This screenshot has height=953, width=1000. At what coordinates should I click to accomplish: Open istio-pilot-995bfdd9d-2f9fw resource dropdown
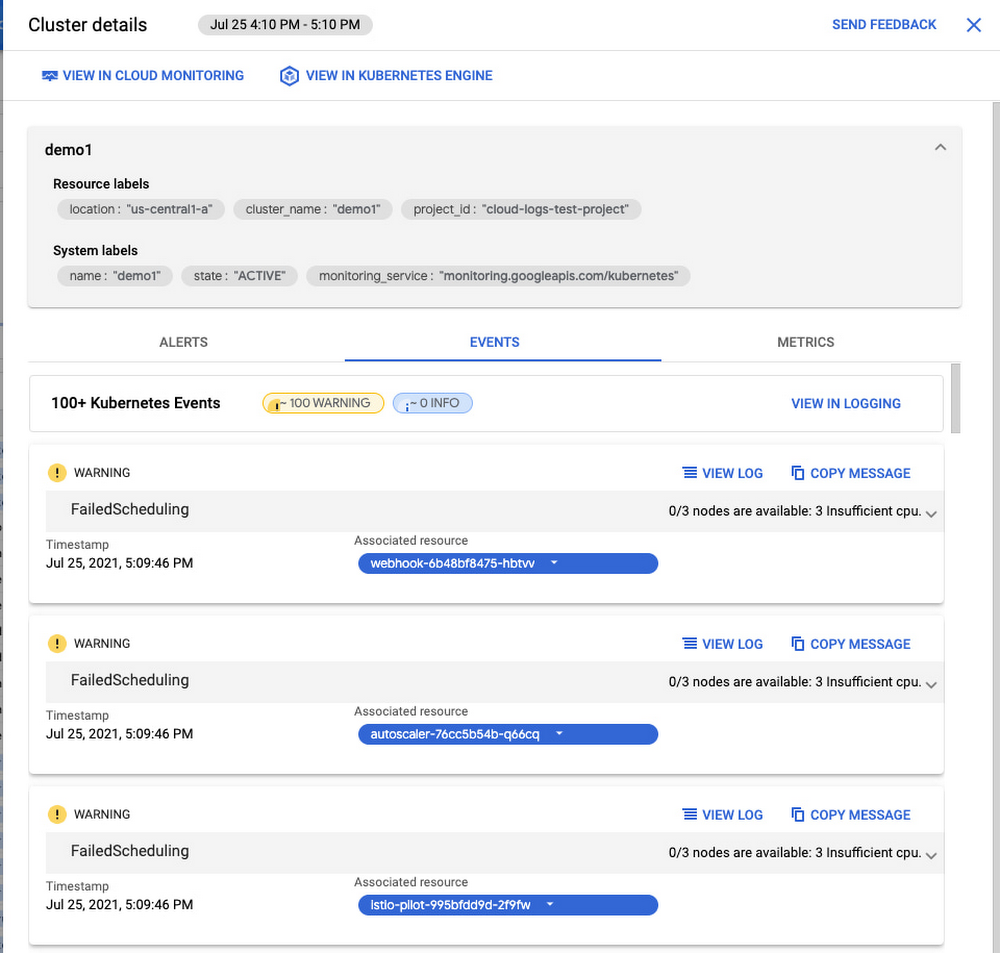(508, 905)
